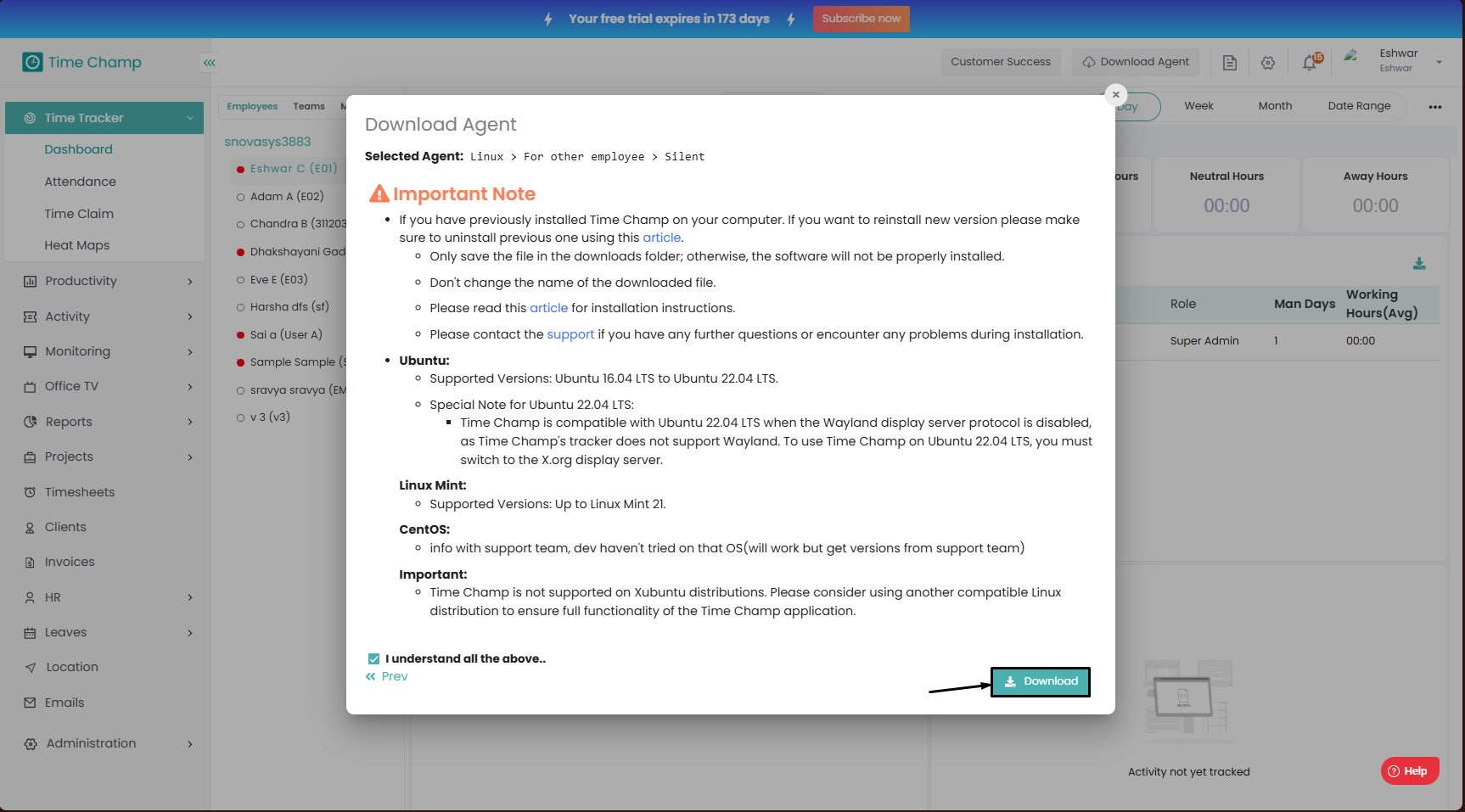Select employee Sai a (User A)
The image size is (1465, 812).
point(285,335)
